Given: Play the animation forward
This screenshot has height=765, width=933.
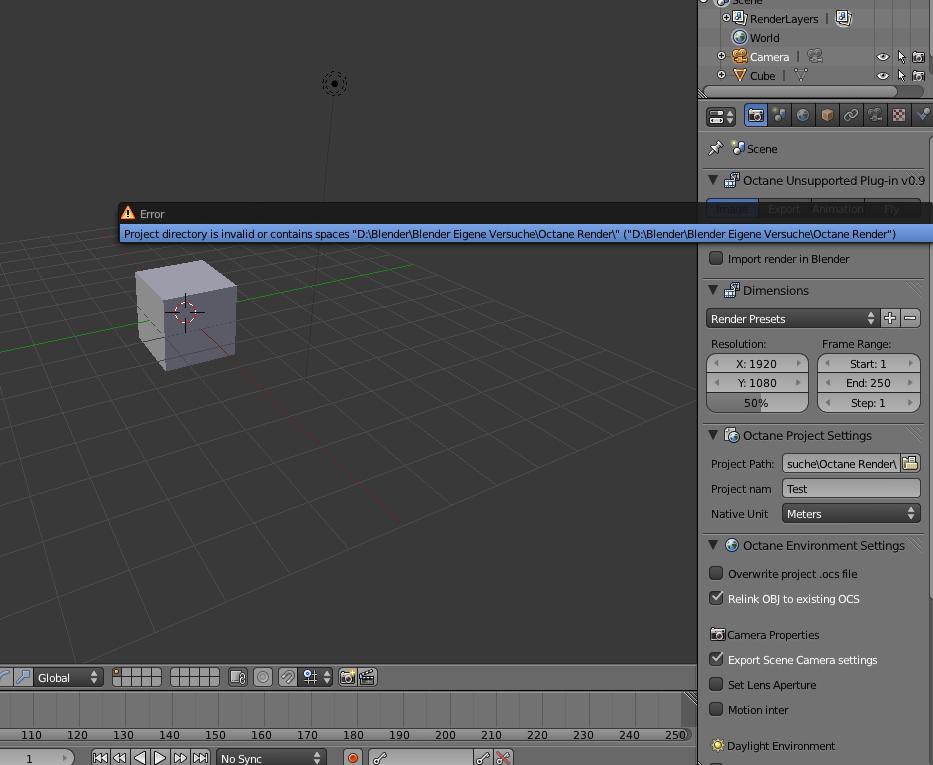Looking at the screenshot, I should coord(160,758).
